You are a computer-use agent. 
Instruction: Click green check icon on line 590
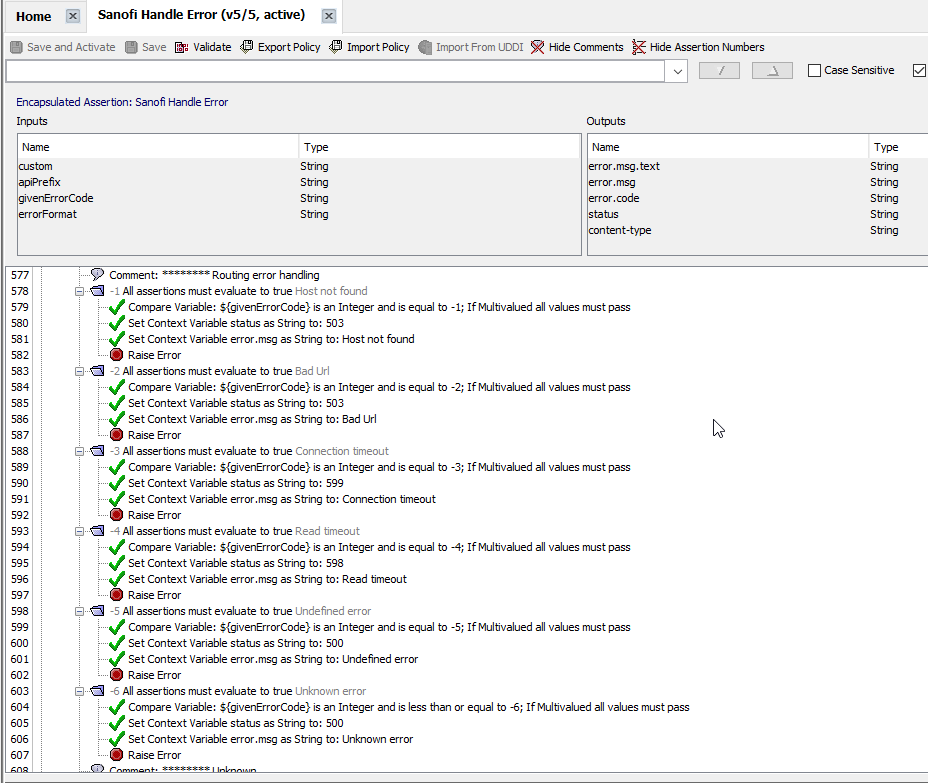tap(117, 482)
